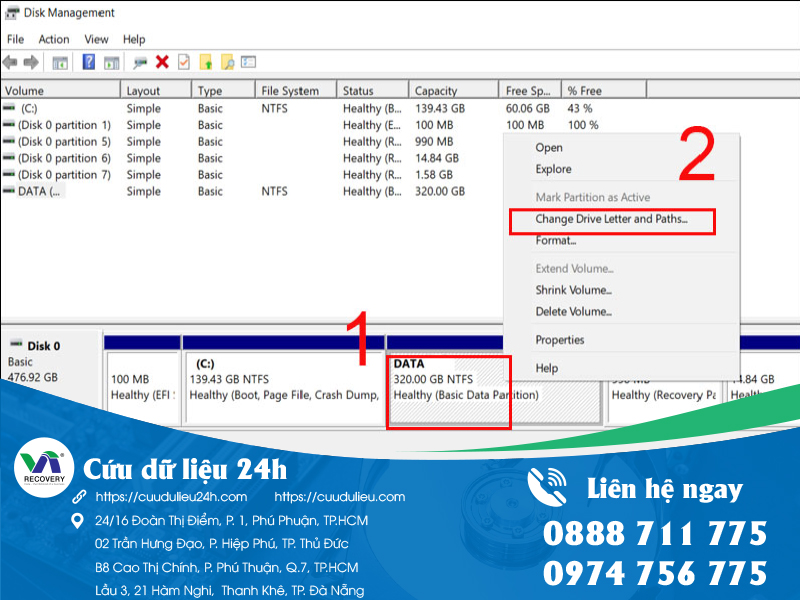The image size is (800, 600).
Task: Click the Connect/Rescan disks plug icon
Action: (x=140, y=63)
